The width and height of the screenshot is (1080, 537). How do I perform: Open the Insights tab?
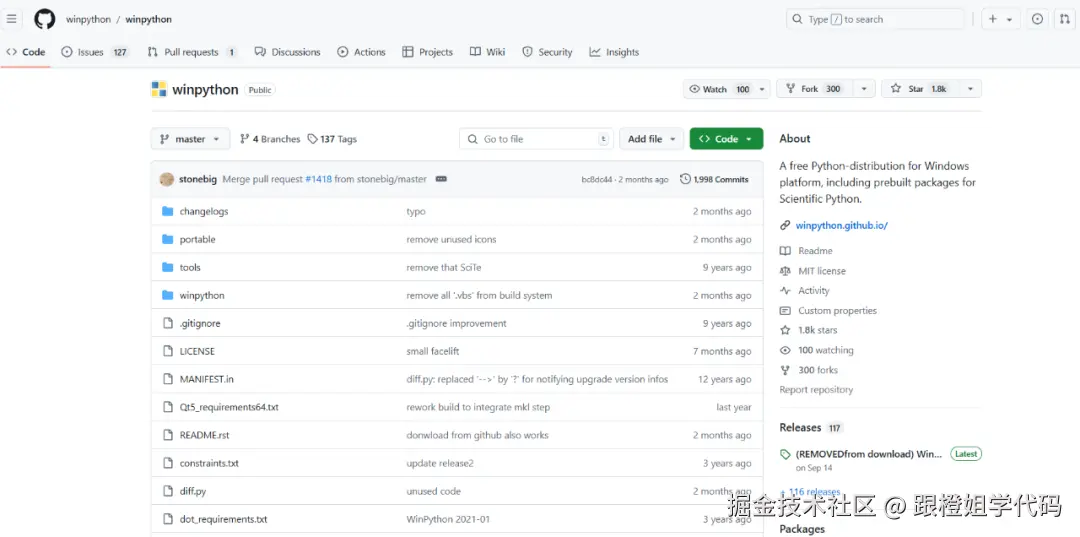pyautogui.click(x=614, y=52)
